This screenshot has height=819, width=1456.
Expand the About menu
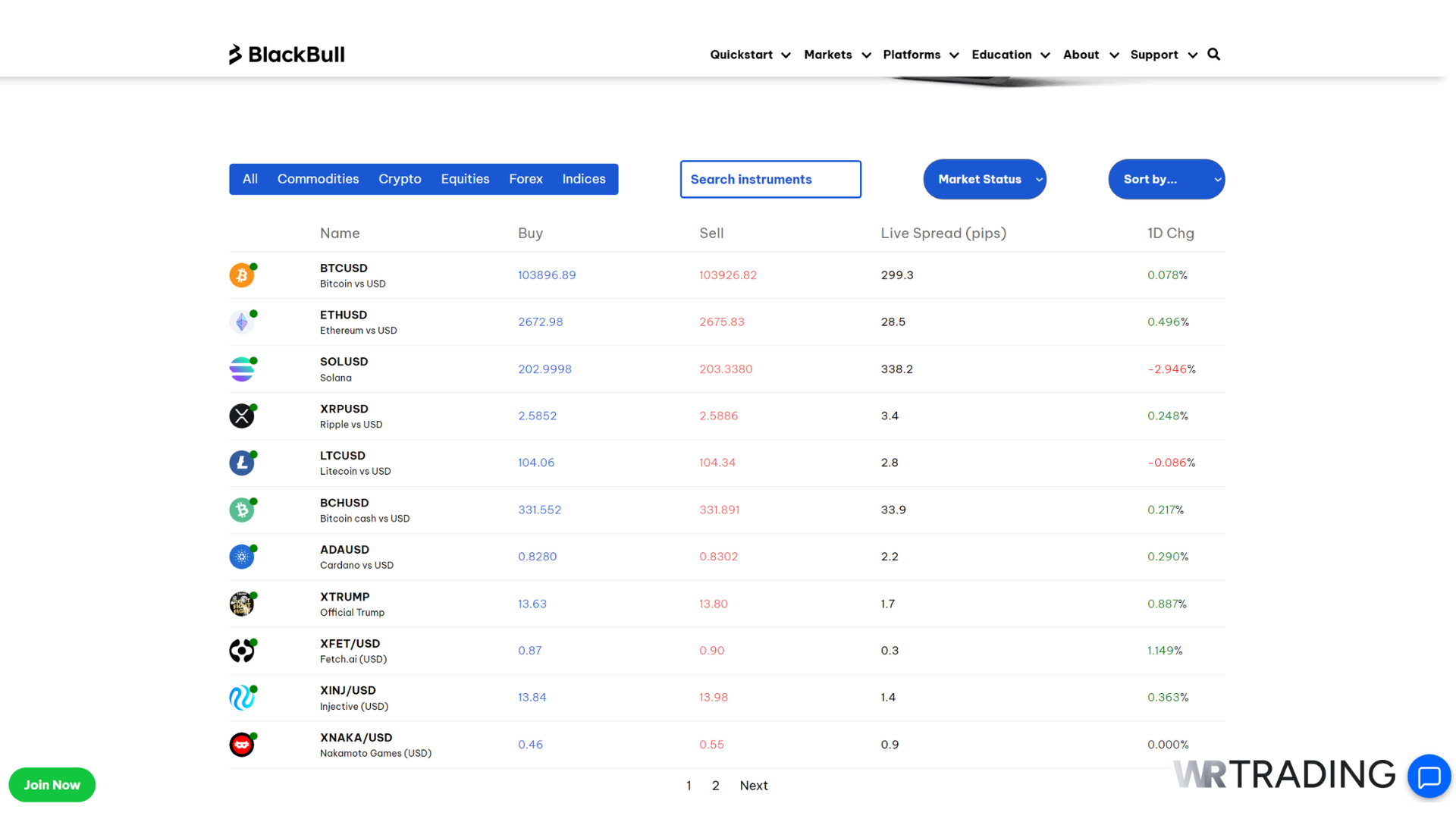tap(1090, 55)
